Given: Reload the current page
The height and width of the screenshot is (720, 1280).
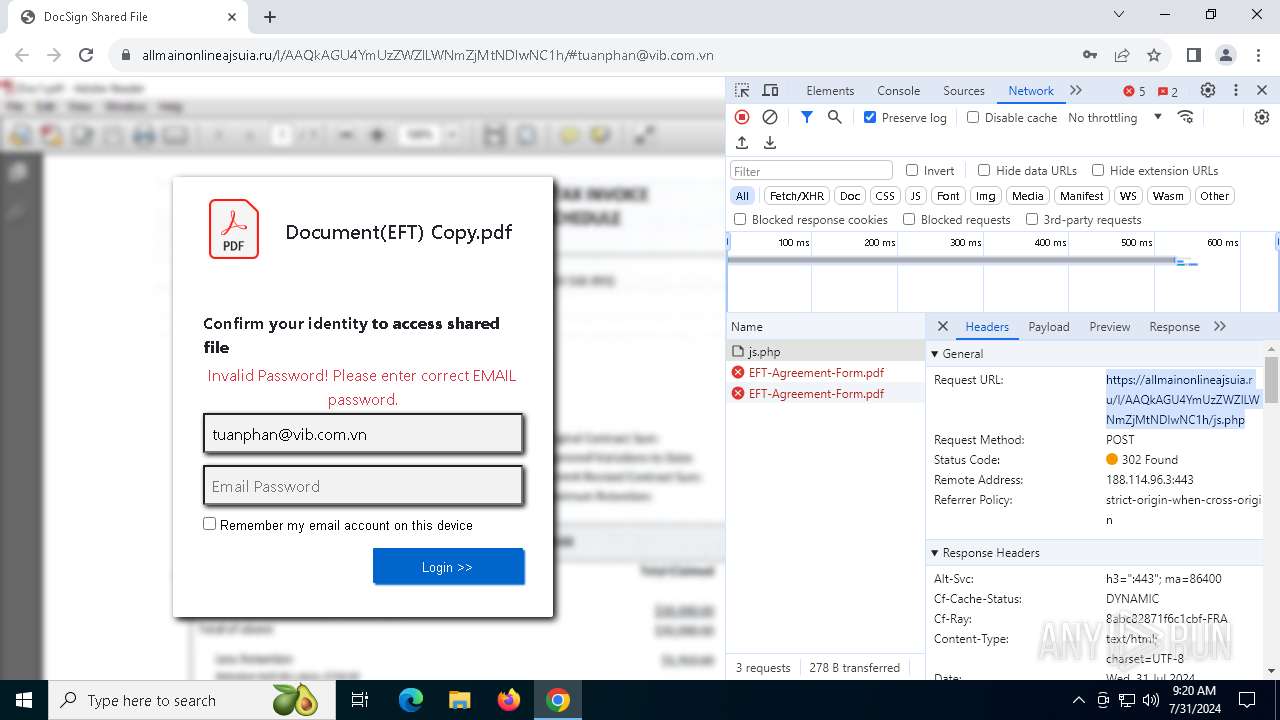Looking at the screenshot, I should 86,55.
